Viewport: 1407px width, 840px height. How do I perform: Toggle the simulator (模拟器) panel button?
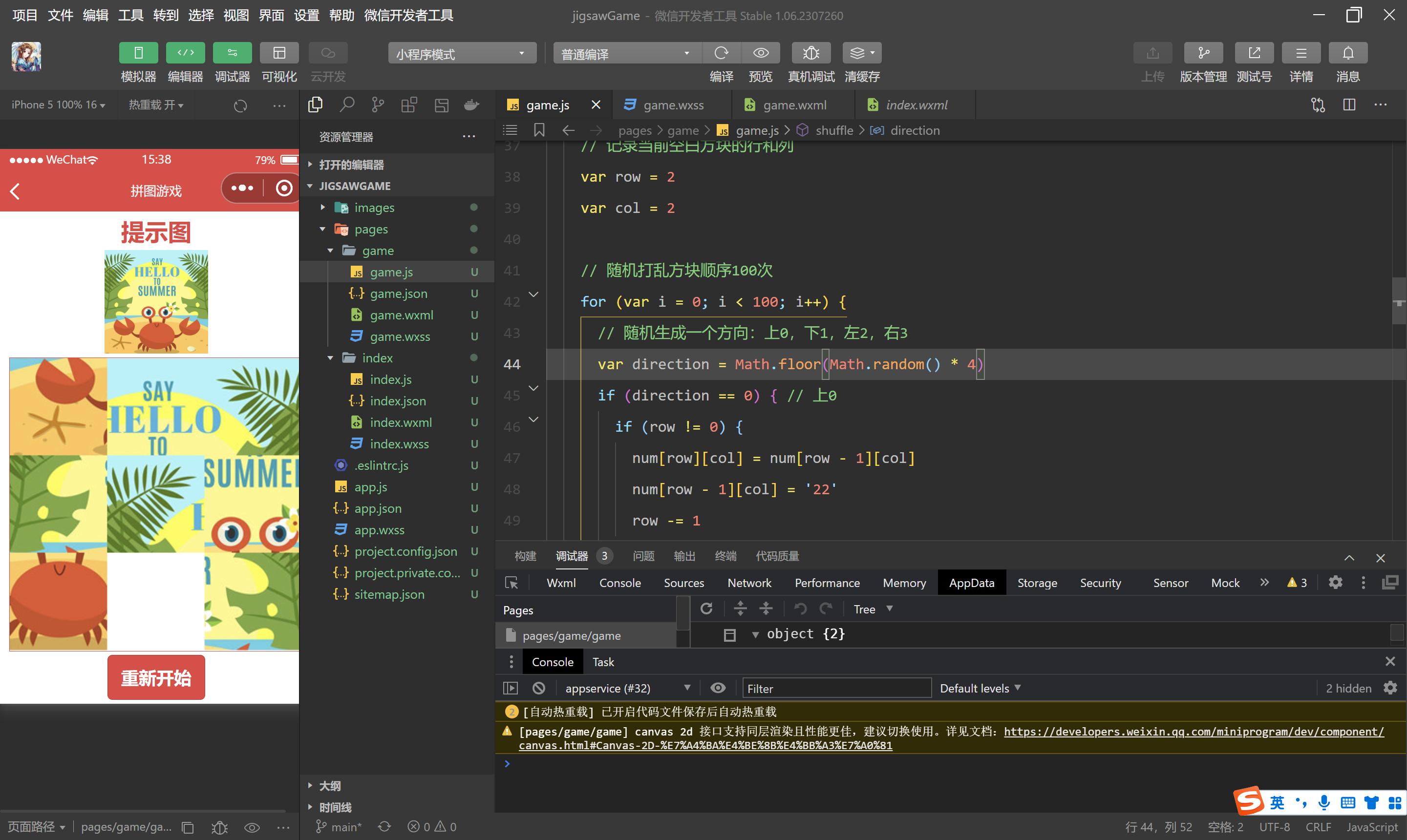click(138, 53)
